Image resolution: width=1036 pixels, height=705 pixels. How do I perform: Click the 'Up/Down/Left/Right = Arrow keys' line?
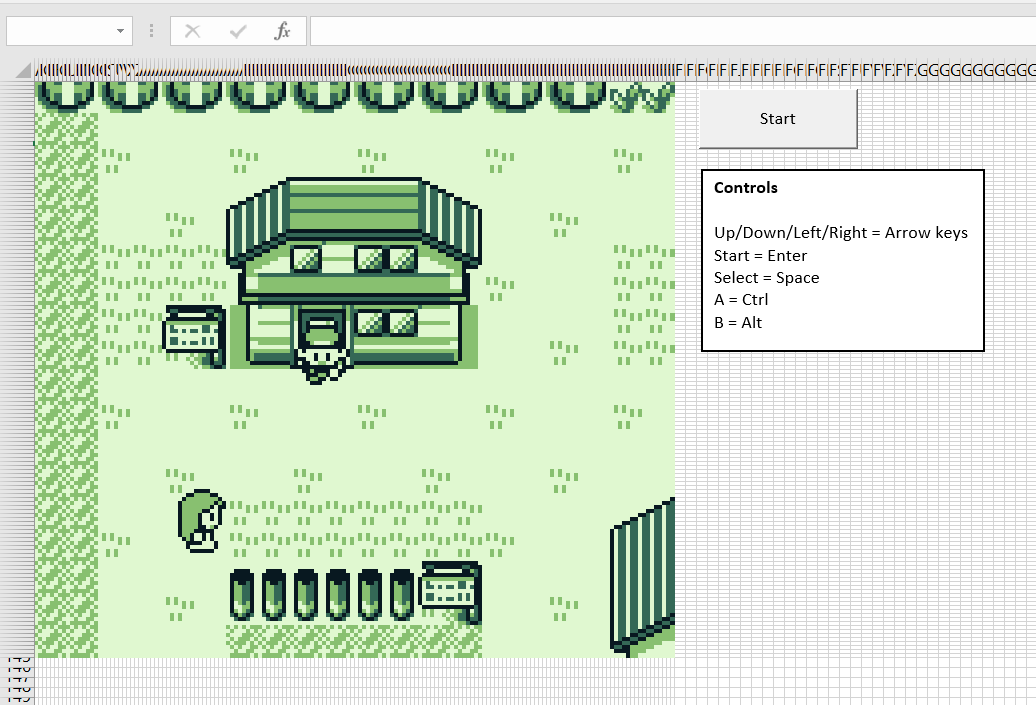tap(840, 233)
